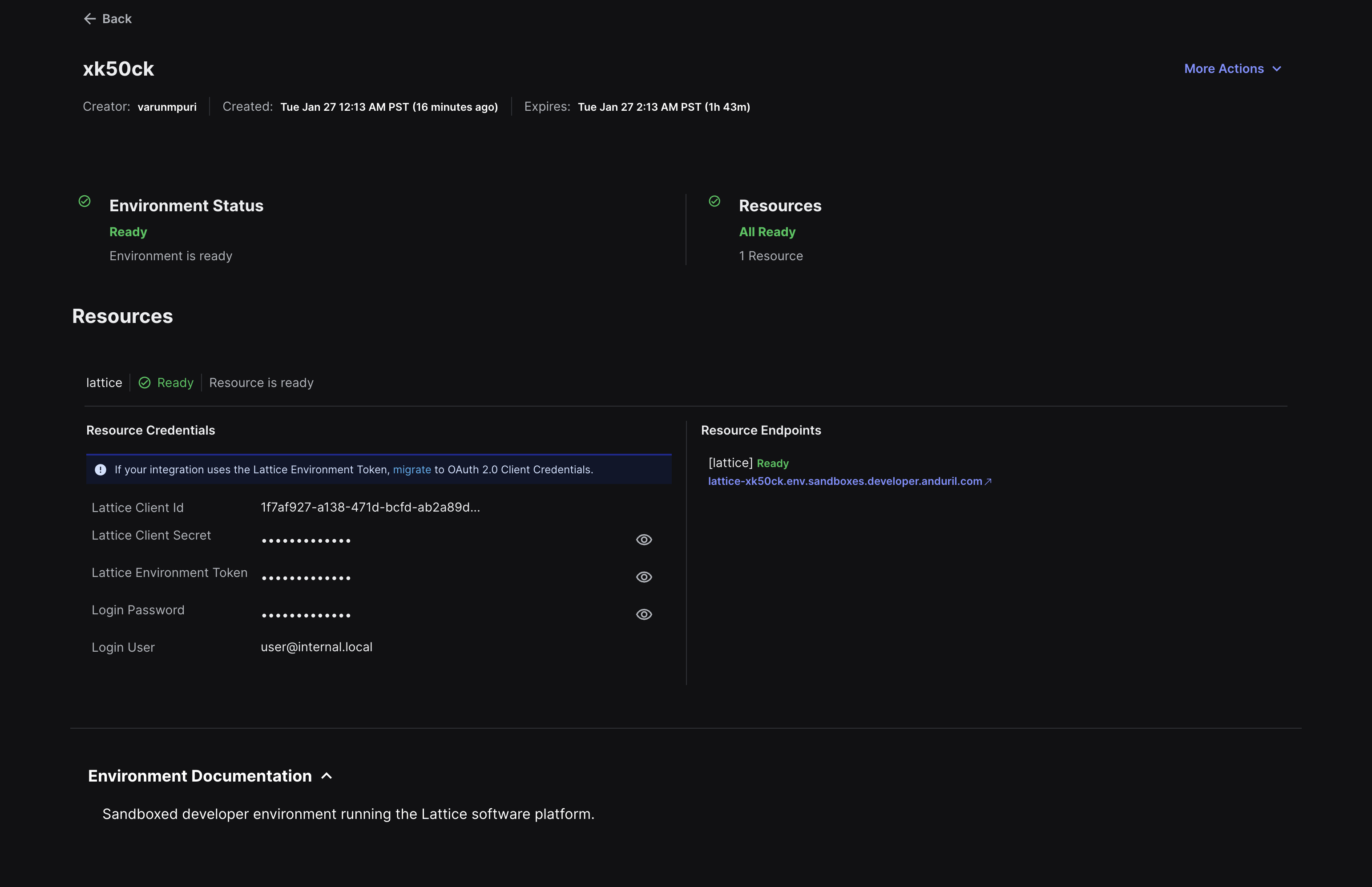Viewport: 1372px width, 887px height.
Task: Click the Sandboxed developer environment description text
Action: 348,814
